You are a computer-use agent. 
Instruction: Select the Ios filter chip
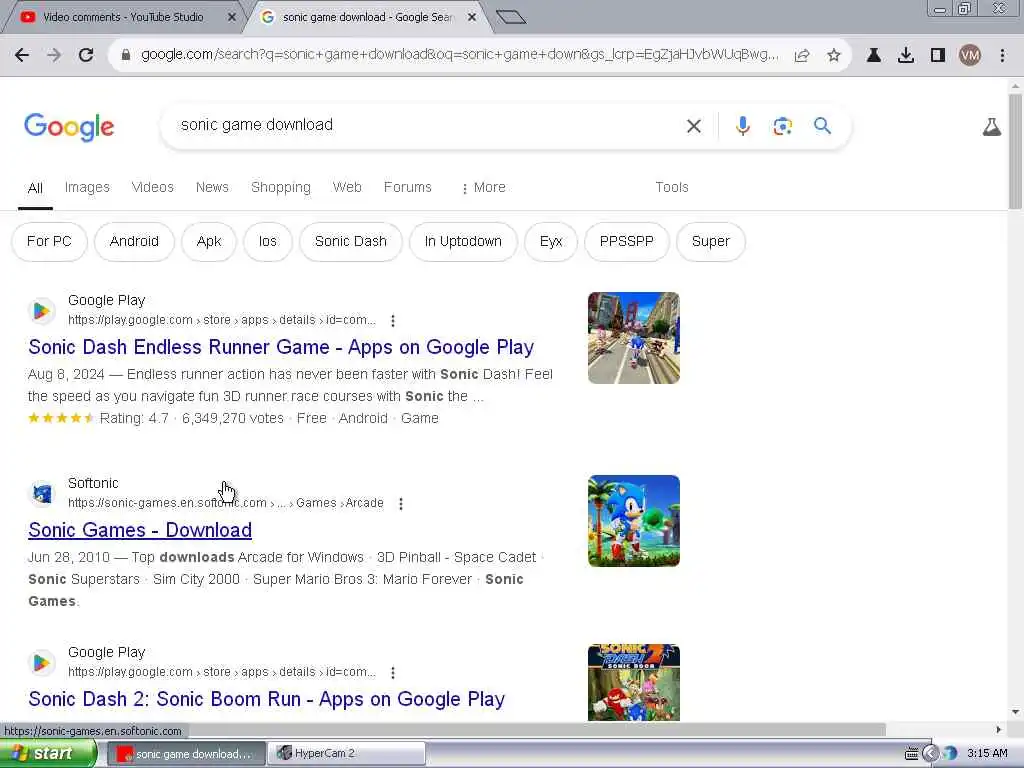pos(268,242)
